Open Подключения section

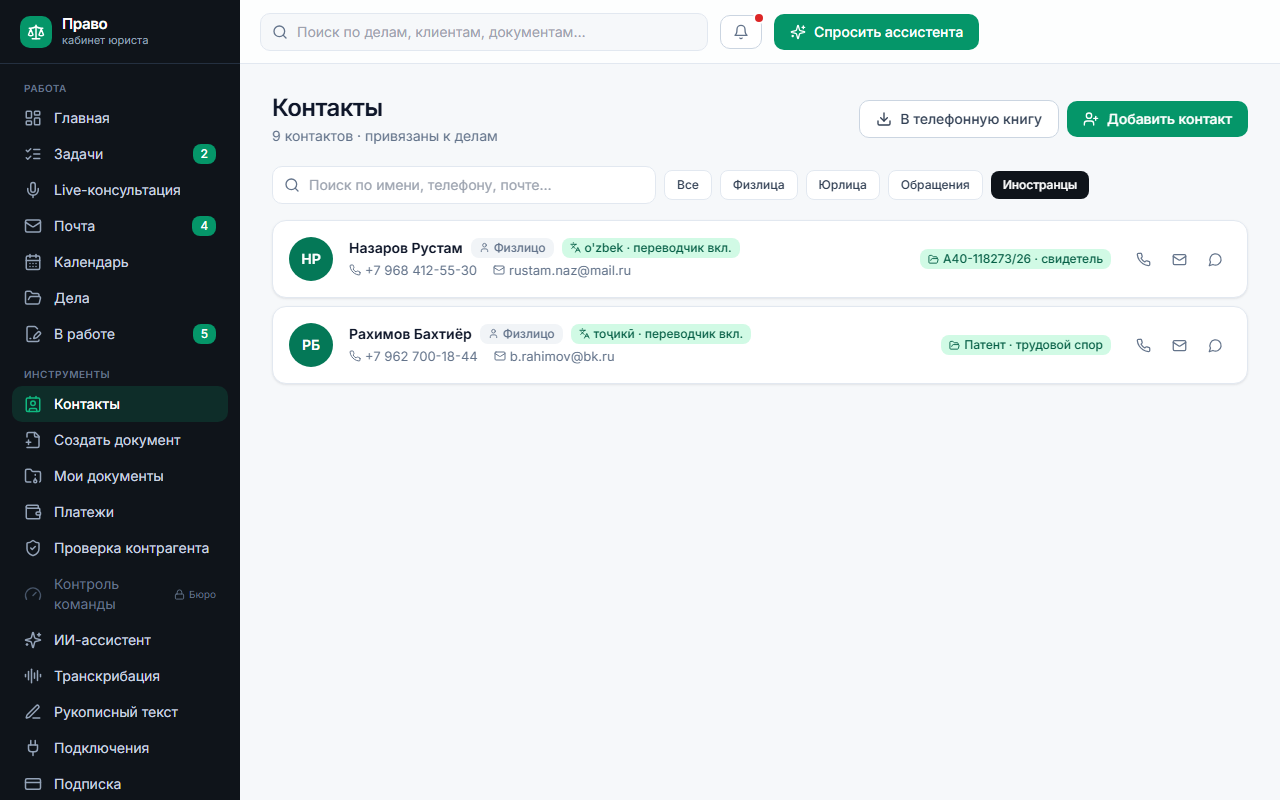tap(120, 748)
